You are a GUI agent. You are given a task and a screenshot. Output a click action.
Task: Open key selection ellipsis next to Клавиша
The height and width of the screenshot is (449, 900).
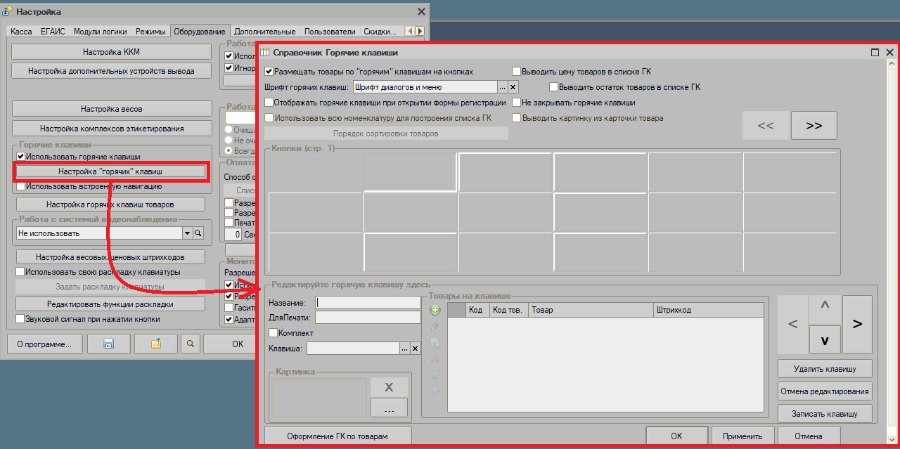405,348
